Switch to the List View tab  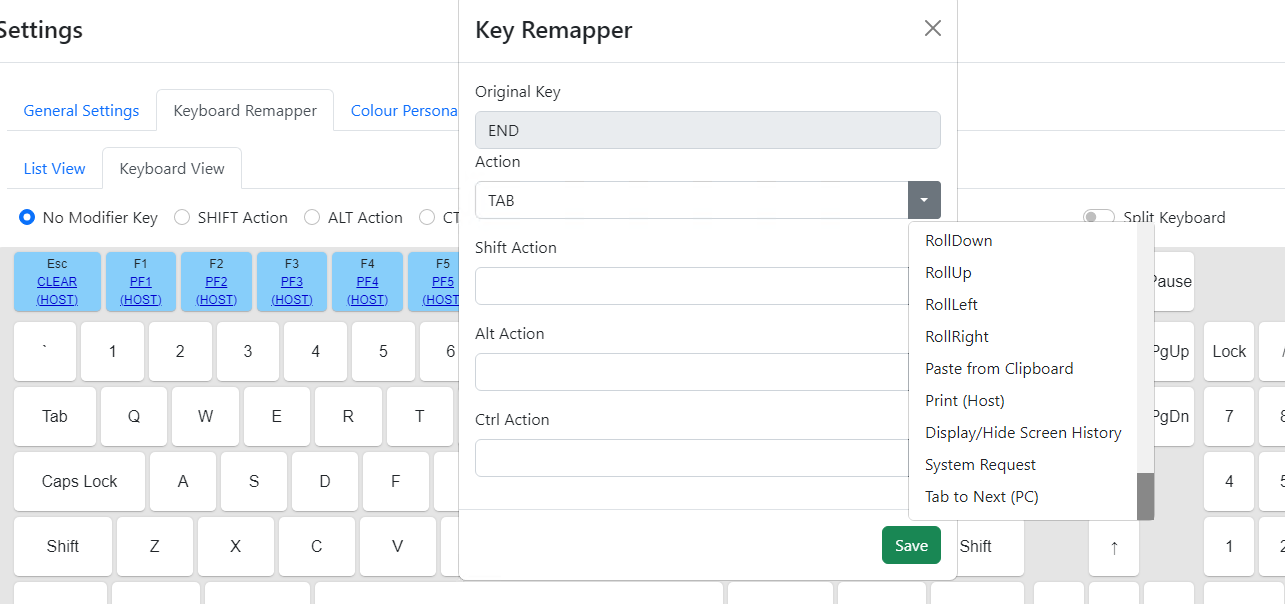pyautogui.click(x=54, y=168)
